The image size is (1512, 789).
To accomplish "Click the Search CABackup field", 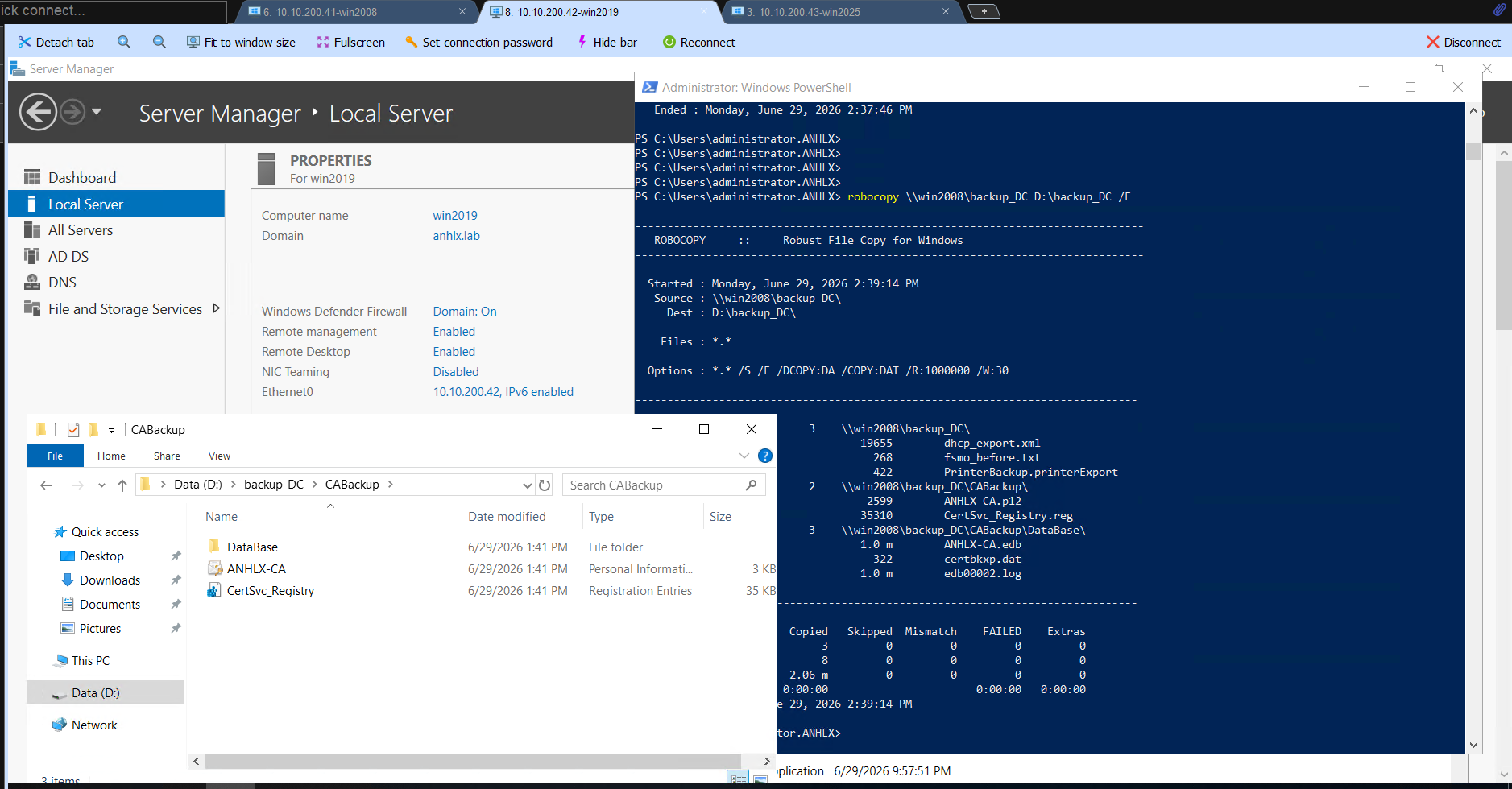I will (664, 485).
